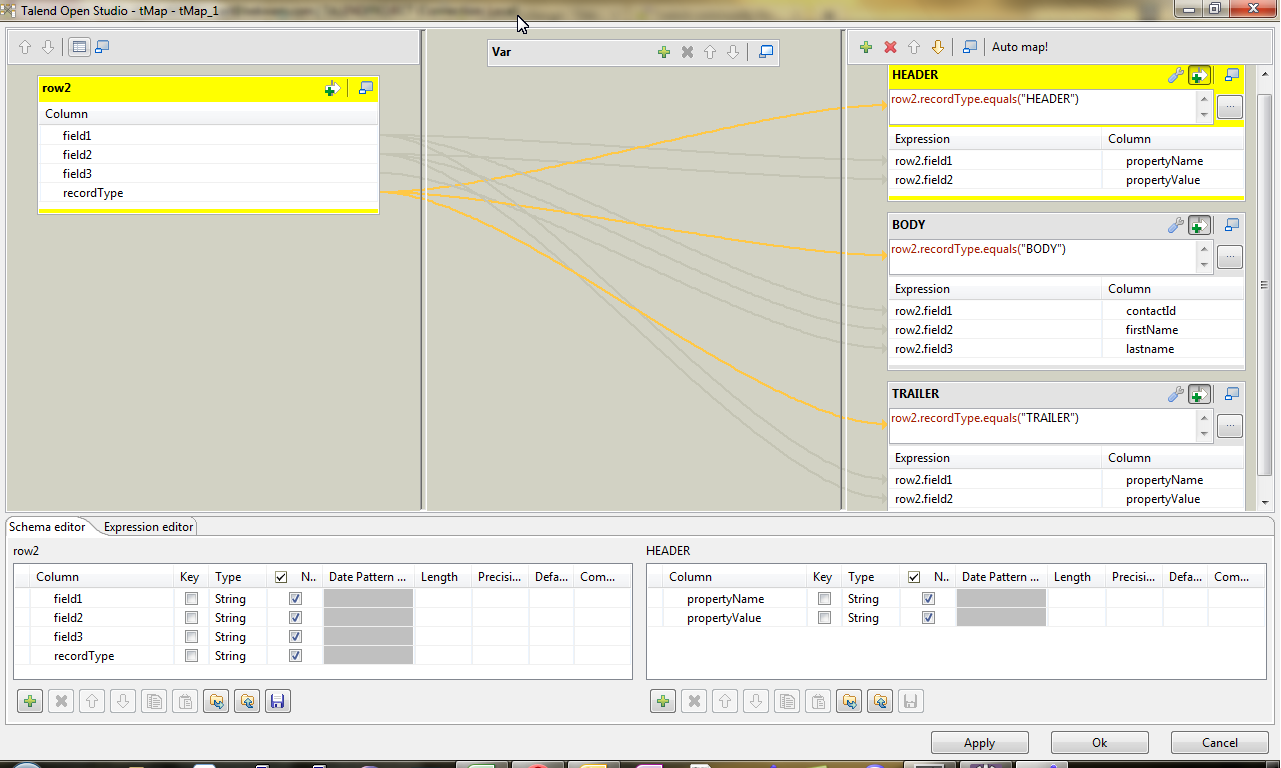The height and width of the screenshot is (768, 1281).
Task: Delete the selected output table
Action: [889, 47]
